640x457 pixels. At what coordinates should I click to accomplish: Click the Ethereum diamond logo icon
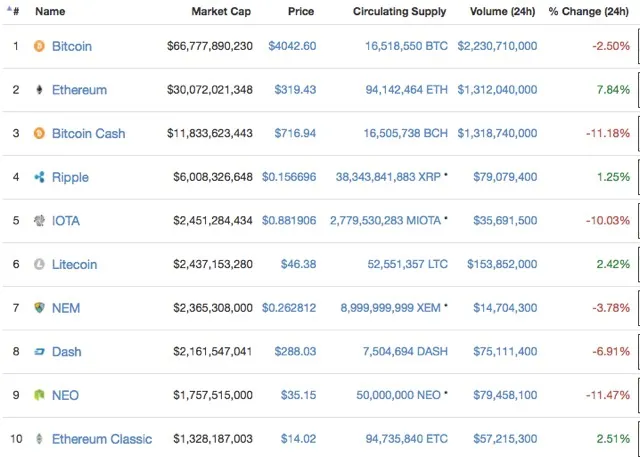(x=39, y=90)
